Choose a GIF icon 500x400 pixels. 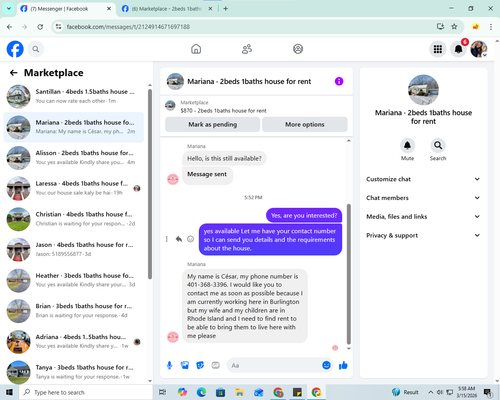coord(215,365)
